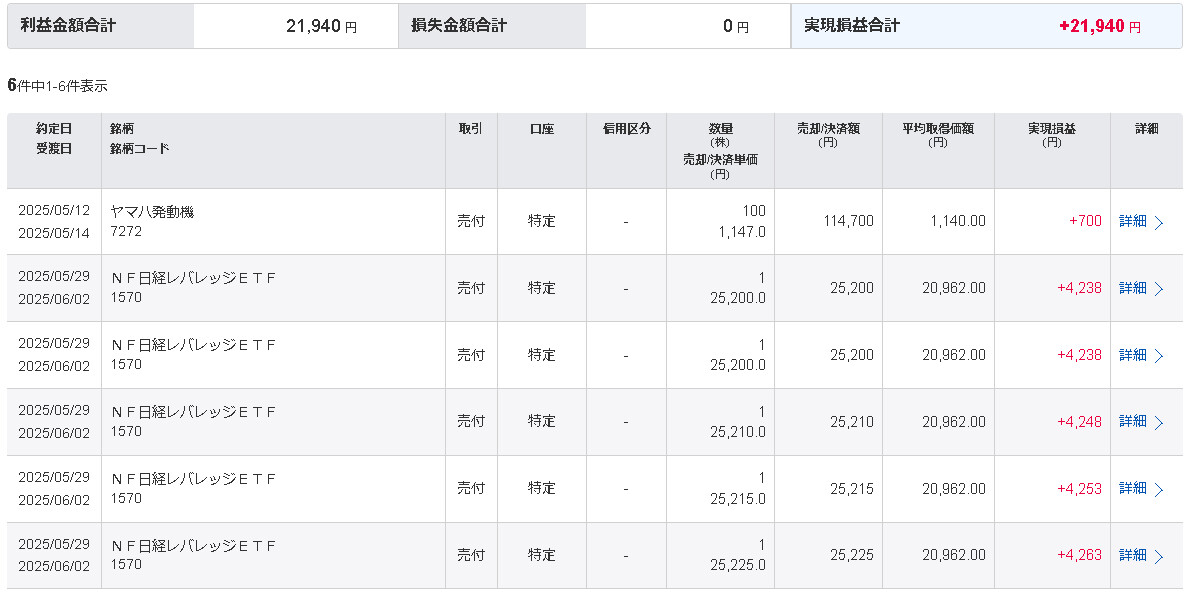The width and height of the screenshot is (1190, 594).
Task: Click the 約定日 受渡日 column header
Action: [x=54, y=138]
